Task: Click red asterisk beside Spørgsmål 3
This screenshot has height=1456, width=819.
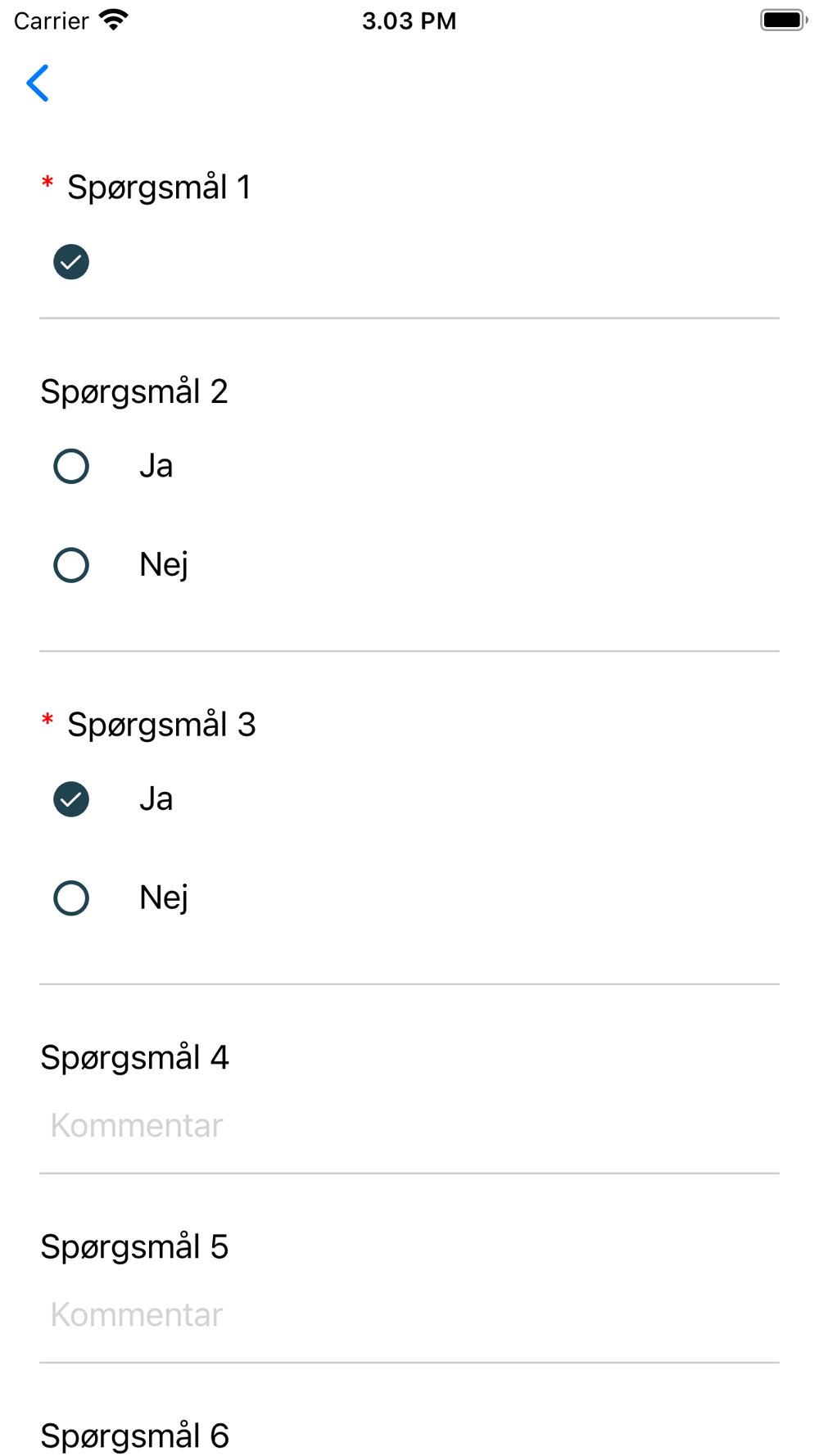Action: coord(48,721)
